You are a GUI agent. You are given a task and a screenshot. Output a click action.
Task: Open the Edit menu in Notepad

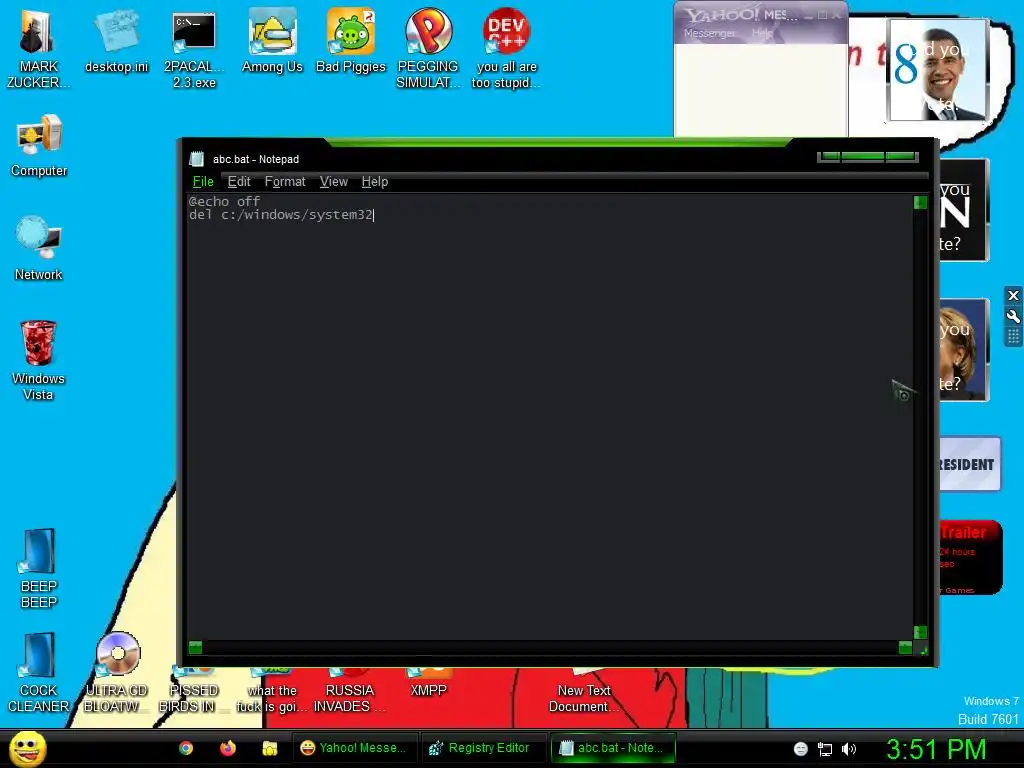point(239,182)
